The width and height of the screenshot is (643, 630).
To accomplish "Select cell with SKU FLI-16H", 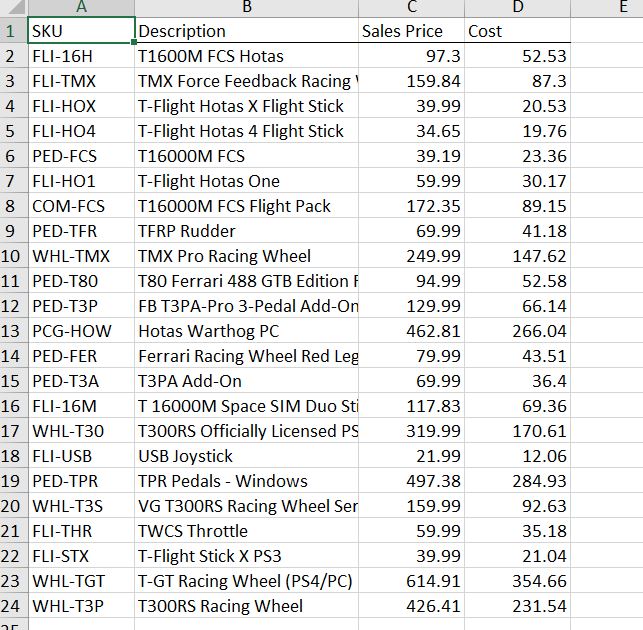I will coord(81,56).
